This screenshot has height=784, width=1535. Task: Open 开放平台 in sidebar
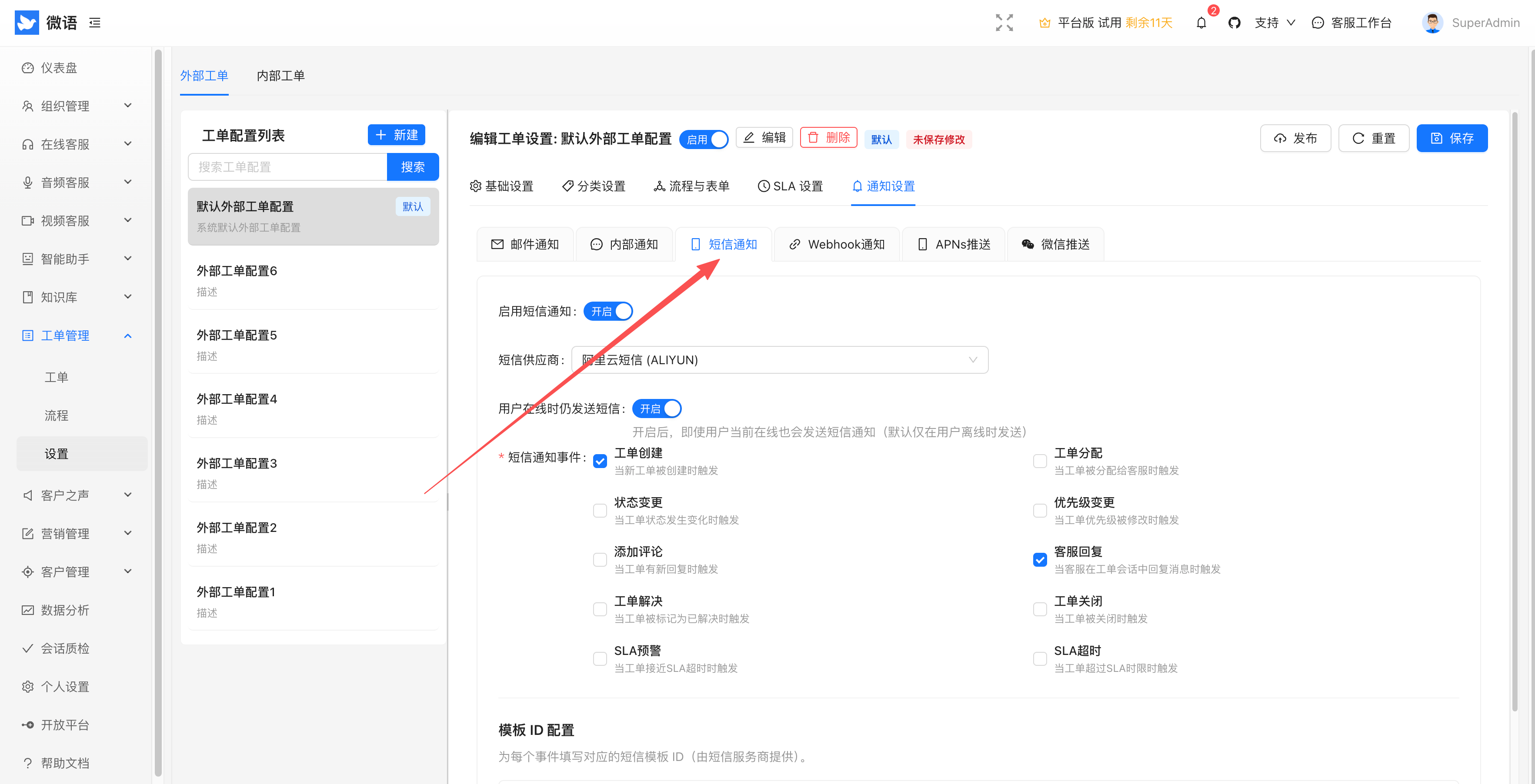click(64, 724)
